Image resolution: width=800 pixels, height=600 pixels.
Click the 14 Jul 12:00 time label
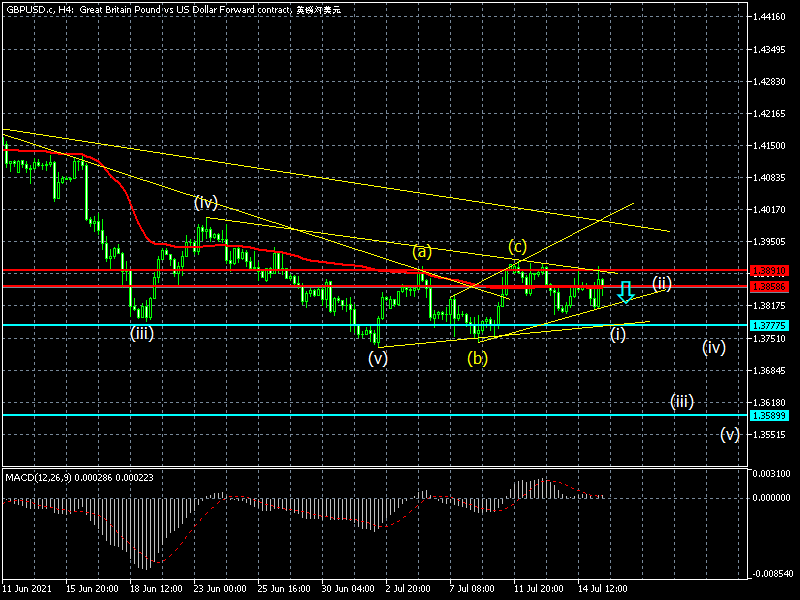coord(603,590)
